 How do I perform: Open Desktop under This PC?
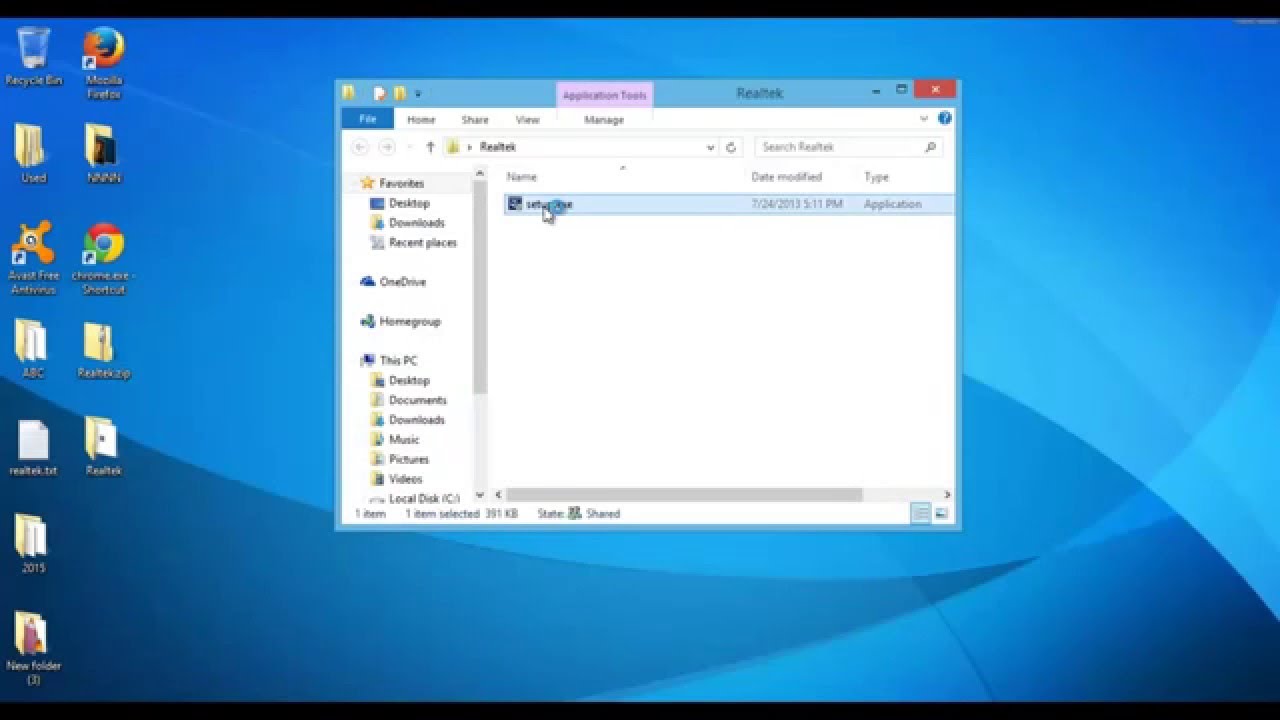[409, 381]
